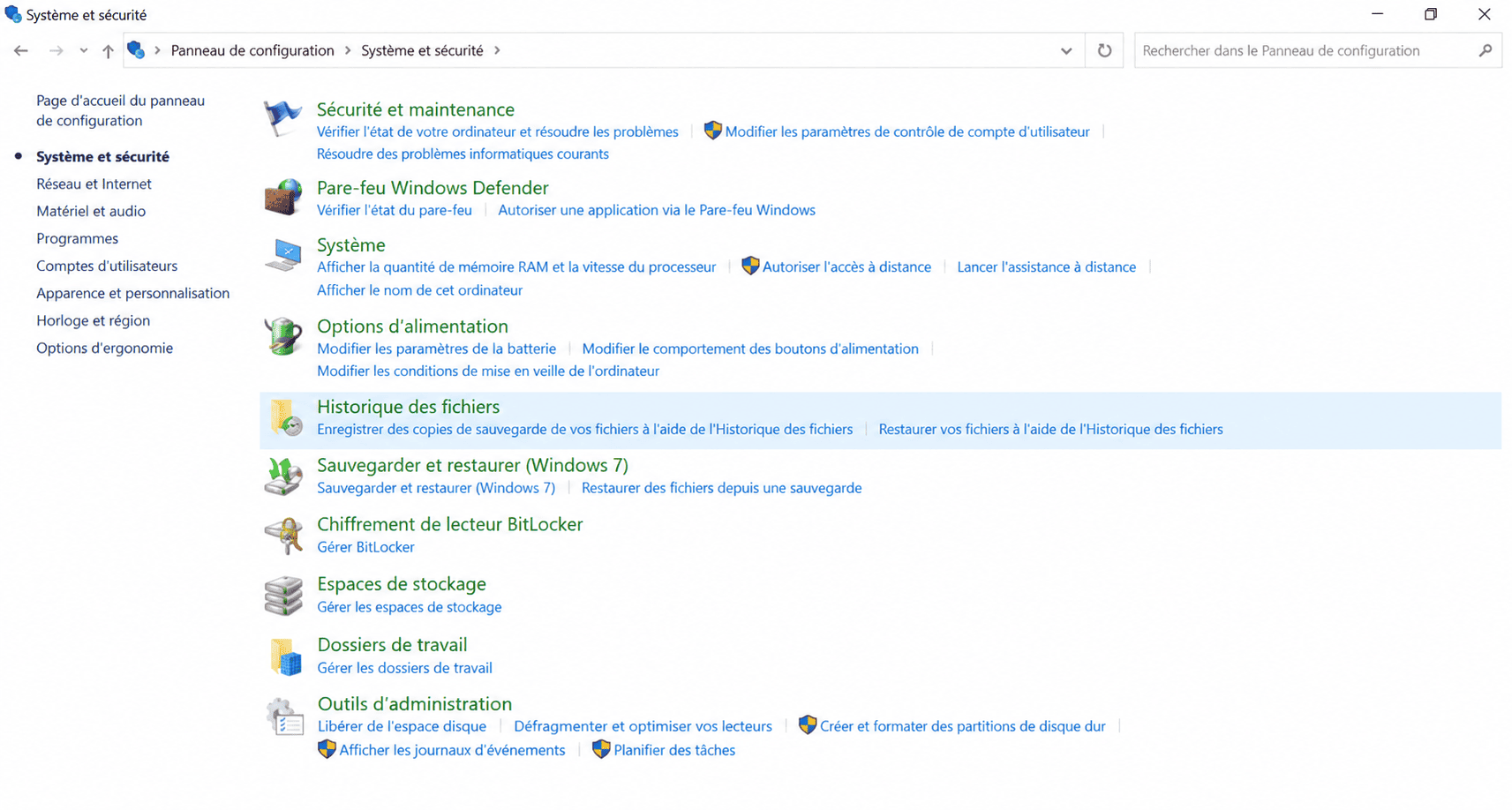The height and width of the screenshot is (810, 1512).
Task: Open Page d'accueil du panneau de configuration
Action: click(x=120, y=110)
